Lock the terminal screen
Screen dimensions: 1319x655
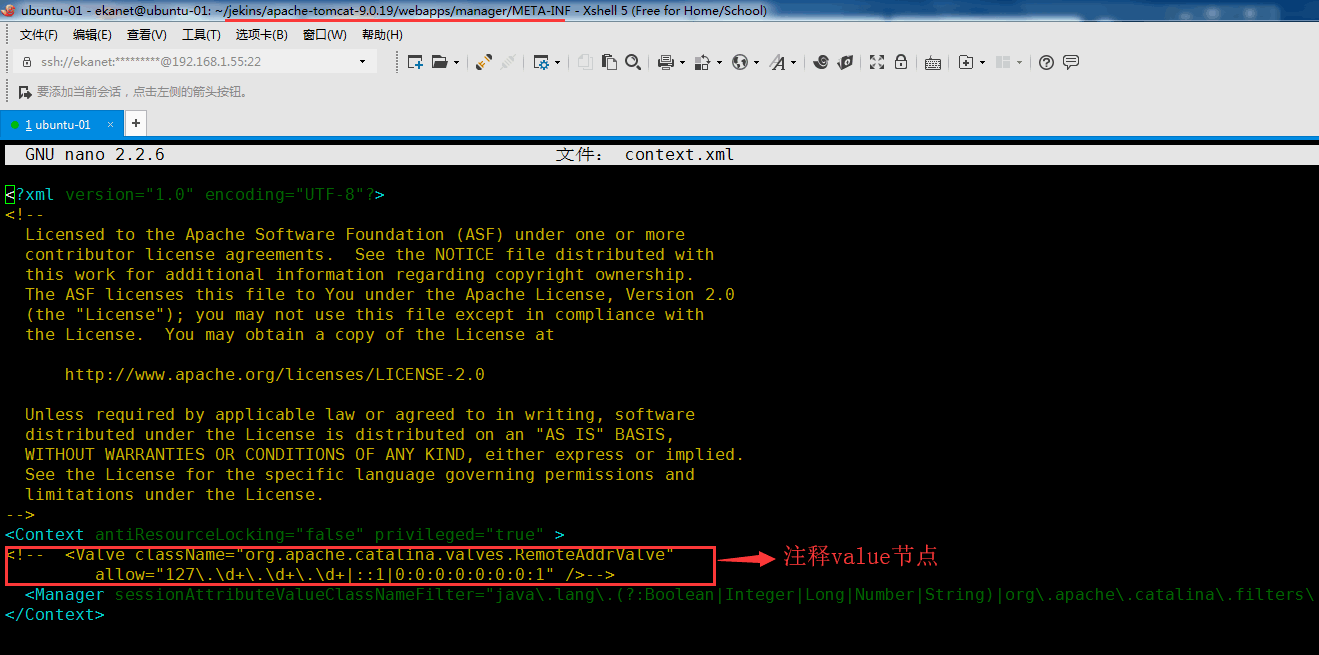point(901,62)
